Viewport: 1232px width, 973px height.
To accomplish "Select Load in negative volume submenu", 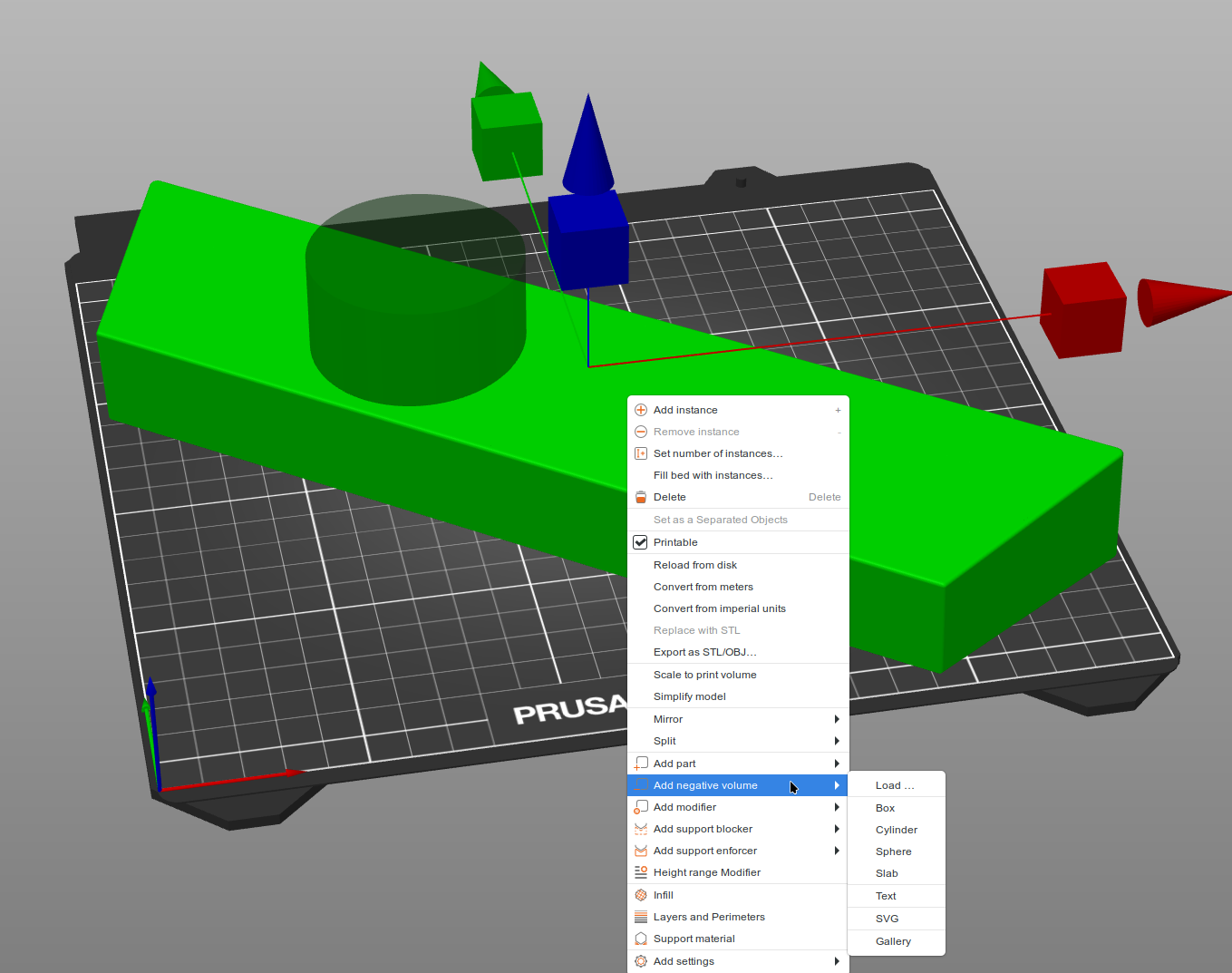I will (897, 785).
